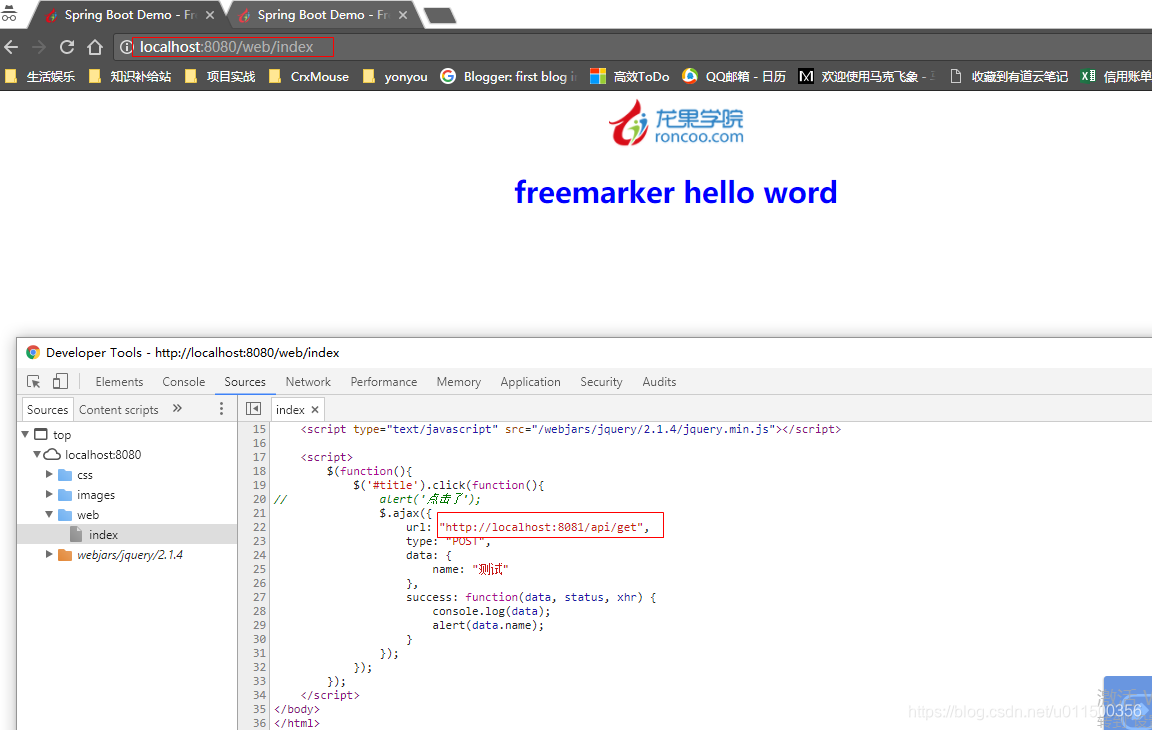Click the browser forward arrow
1152x730 pixels.
point(39,47)
